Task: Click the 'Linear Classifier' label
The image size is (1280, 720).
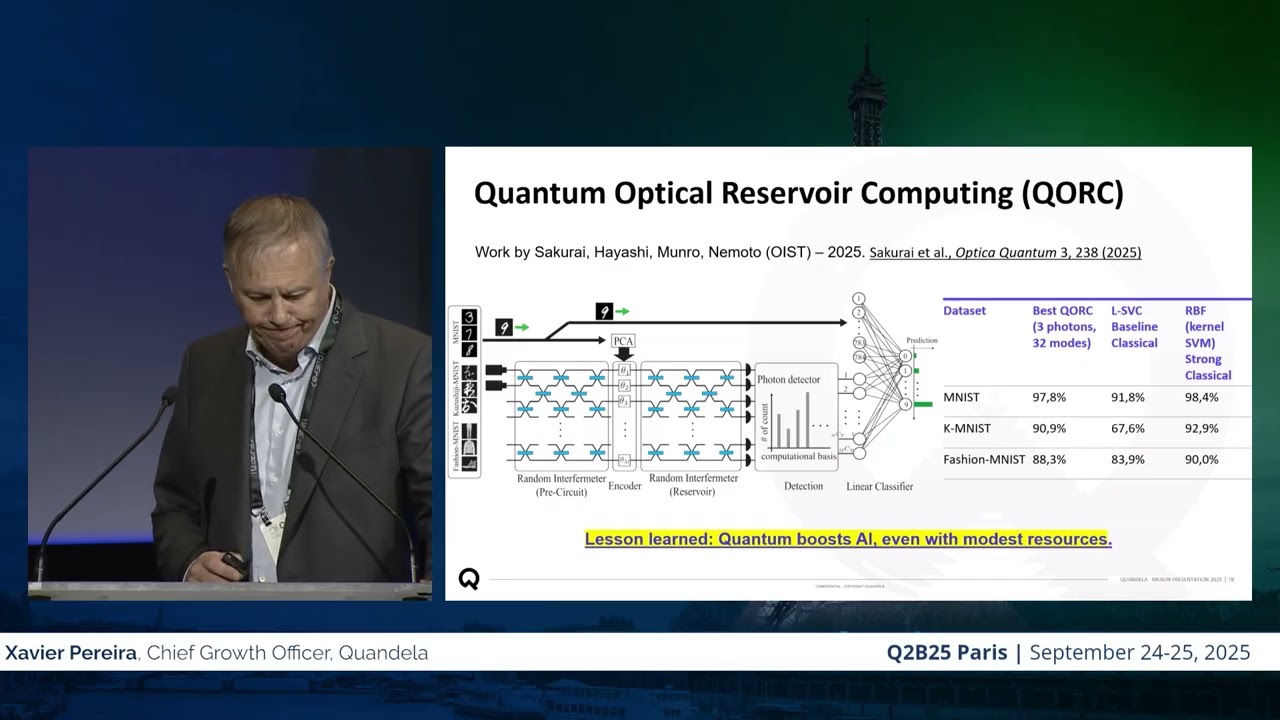Action: 879,487
